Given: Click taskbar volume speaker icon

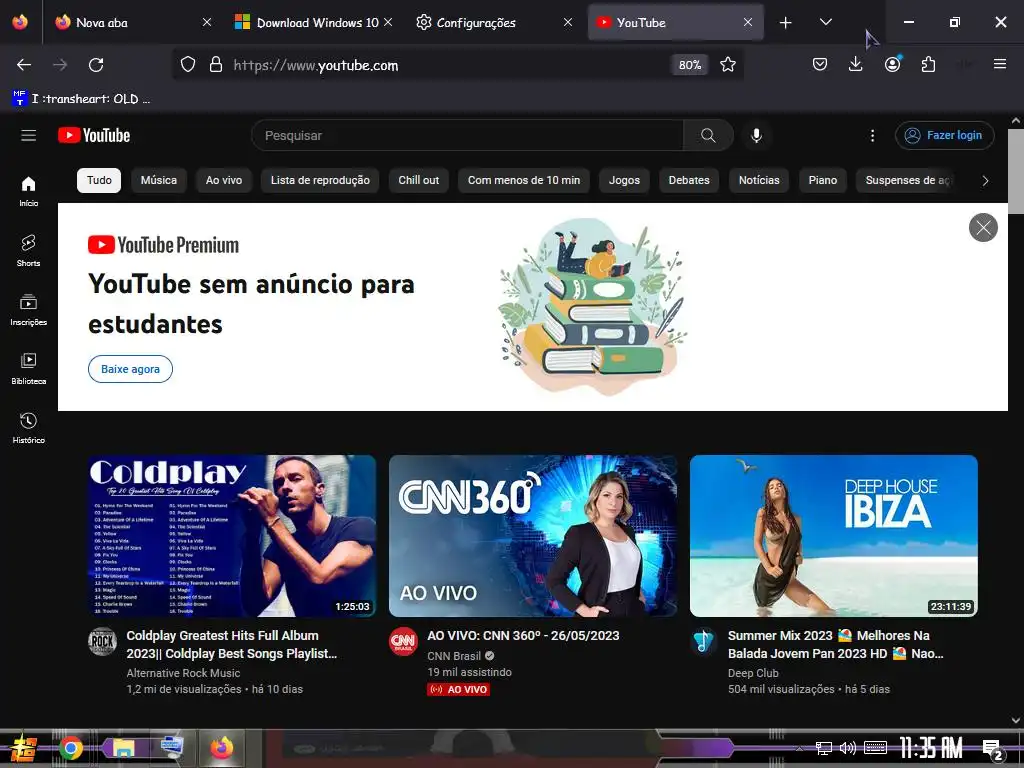Looking at the screenshot, I should coord(848,748).
